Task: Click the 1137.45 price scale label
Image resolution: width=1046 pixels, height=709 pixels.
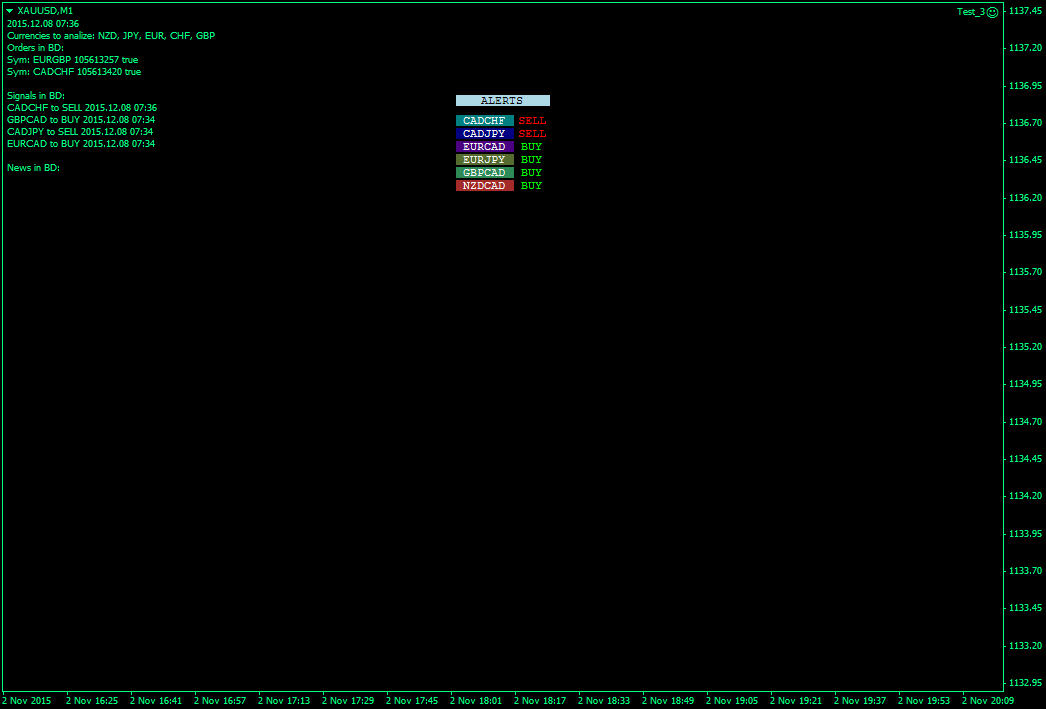Action: tap(1025, 11)
